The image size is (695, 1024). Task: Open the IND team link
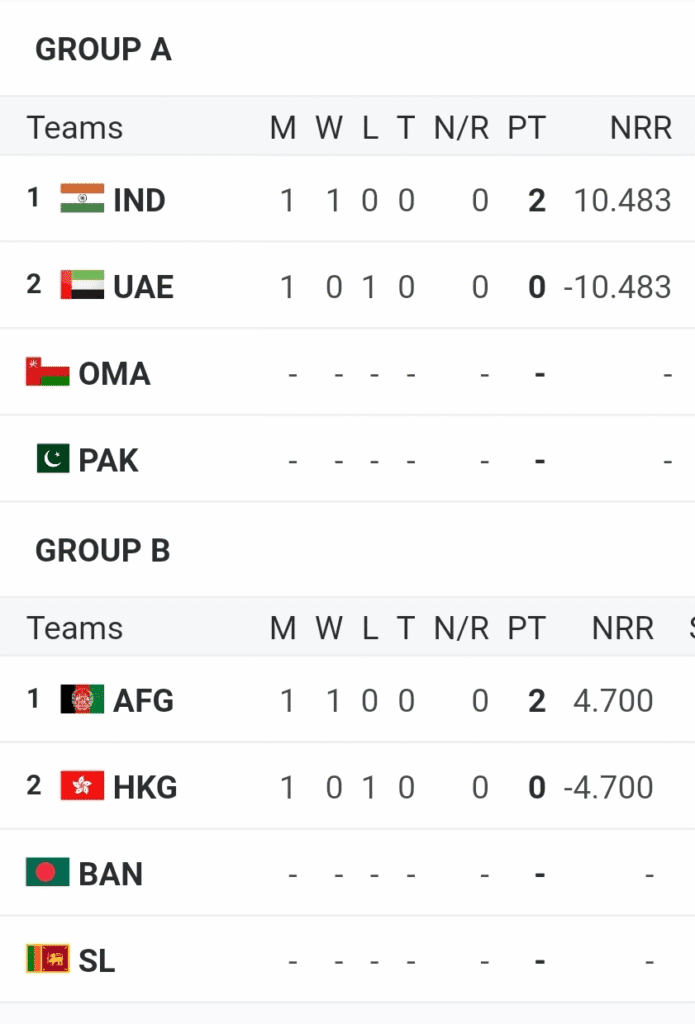coord(139,200)
